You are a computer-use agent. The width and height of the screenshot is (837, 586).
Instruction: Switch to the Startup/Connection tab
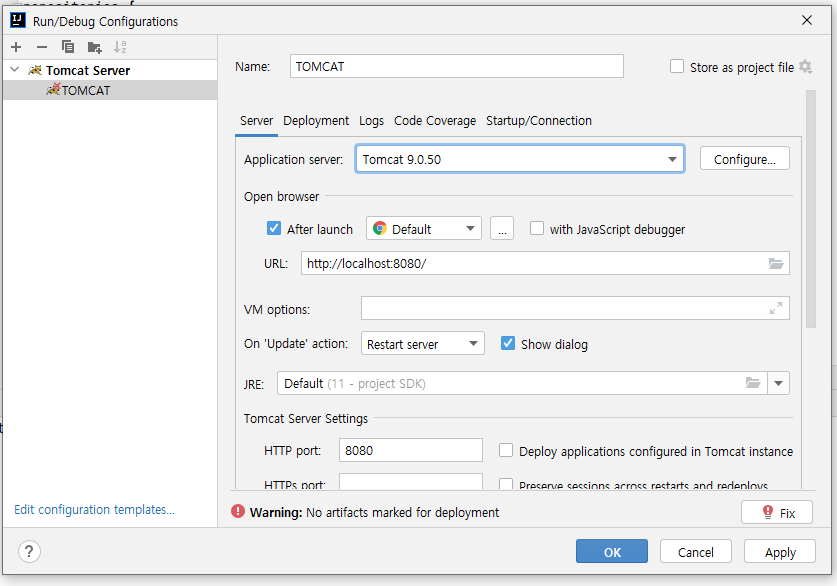click(539, 121)
